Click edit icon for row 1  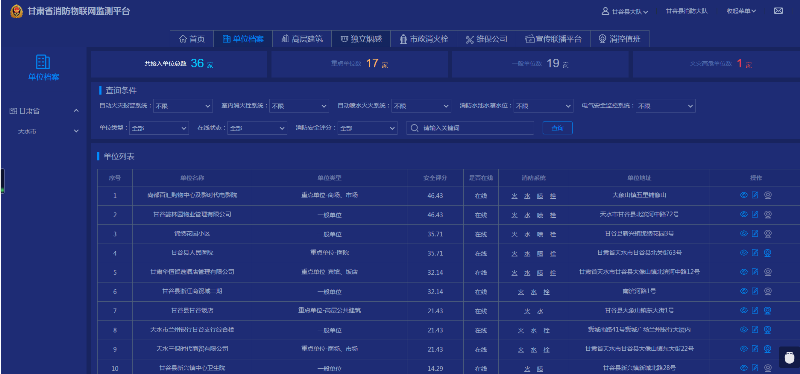tap(755, 195)
